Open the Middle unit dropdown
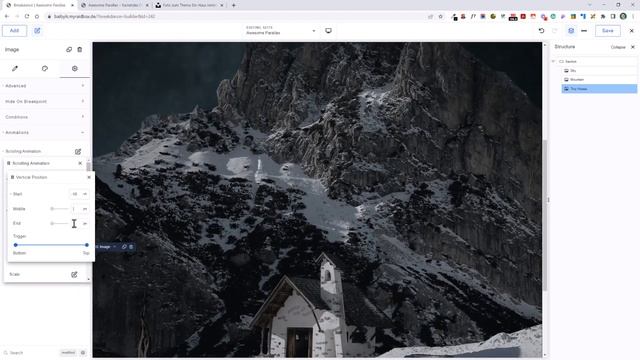Screen dimensions: 640x360 coord(85,209)
